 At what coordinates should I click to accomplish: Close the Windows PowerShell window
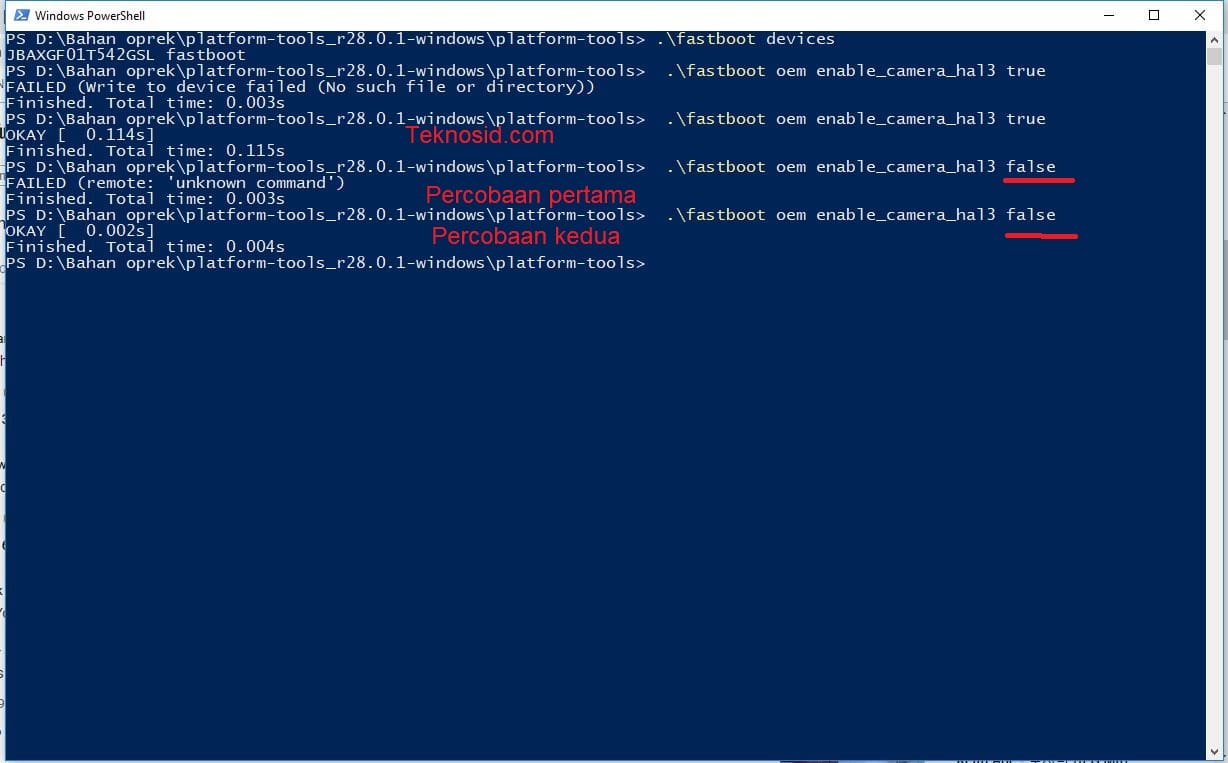pos(1200,15)
